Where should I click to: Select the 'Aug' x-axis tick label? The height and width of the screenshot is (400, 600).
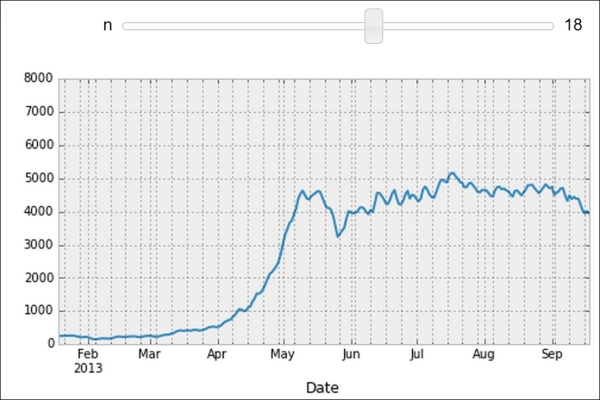tap(484, 354)
